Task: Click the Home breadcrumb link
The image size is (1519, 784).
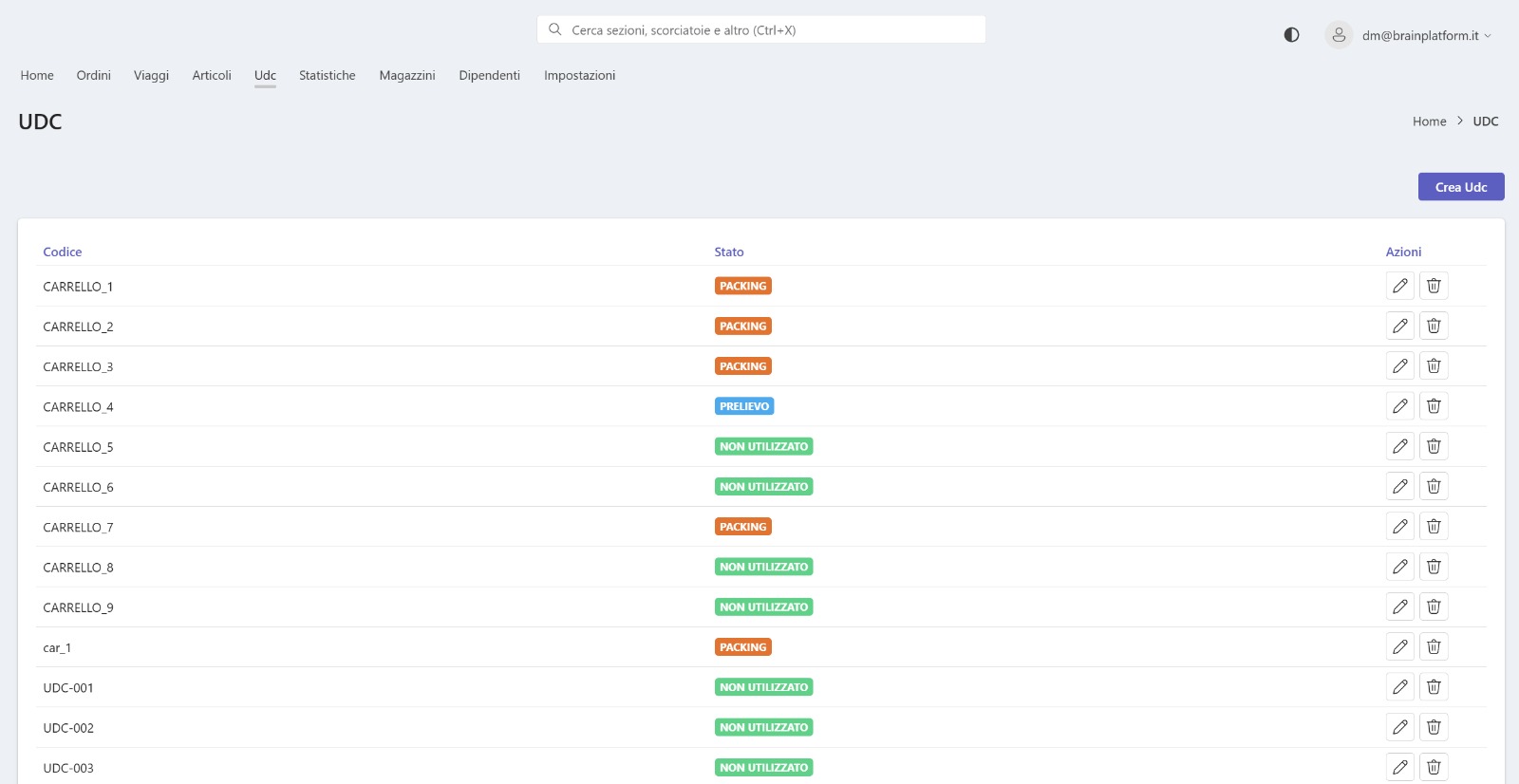Action: (x=1429, y=121)
